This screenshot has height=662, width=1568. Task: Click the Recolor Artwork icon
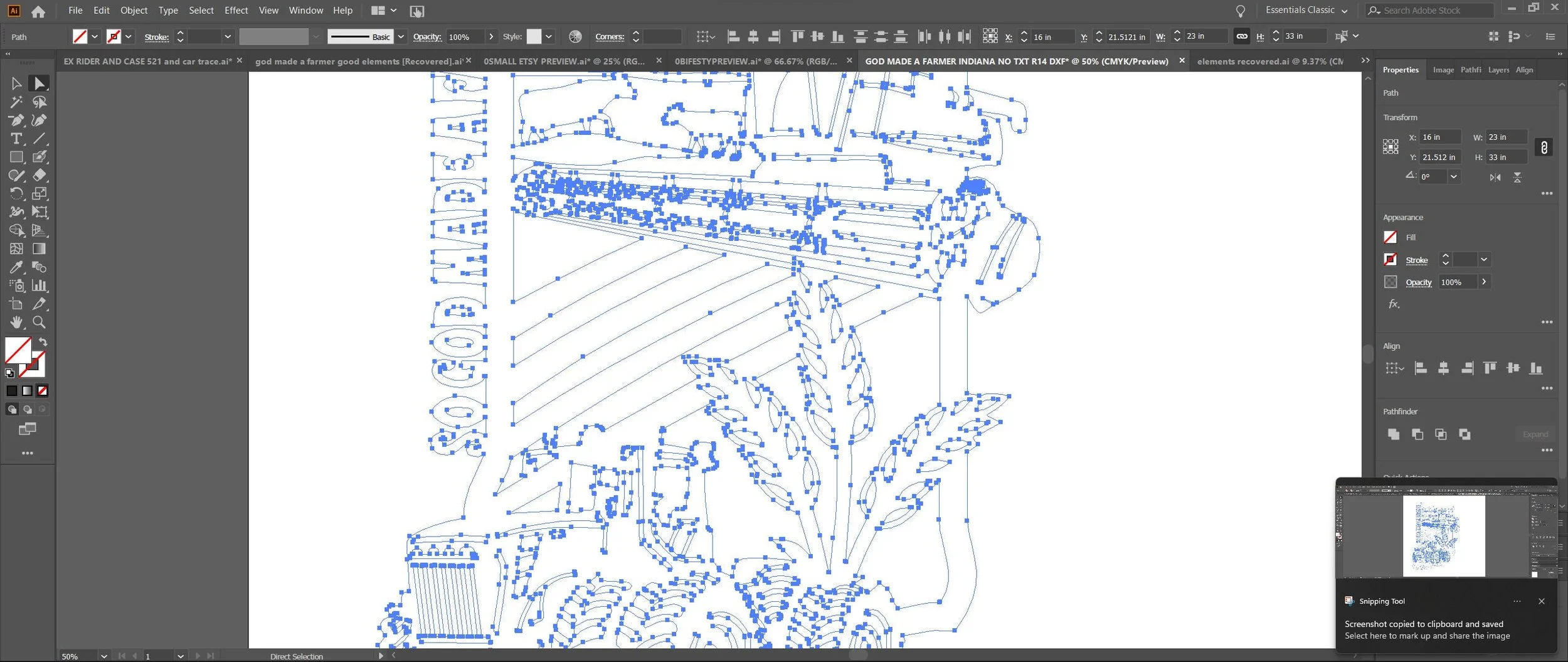click(575, 36)
